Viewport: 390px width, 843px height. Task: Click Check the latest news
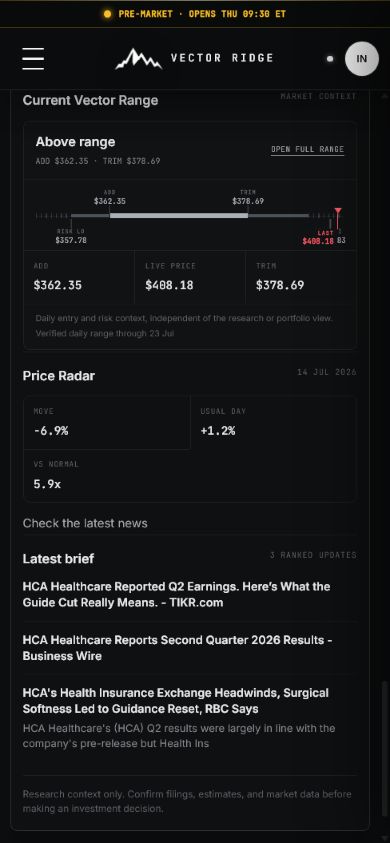tap(85, 523)
